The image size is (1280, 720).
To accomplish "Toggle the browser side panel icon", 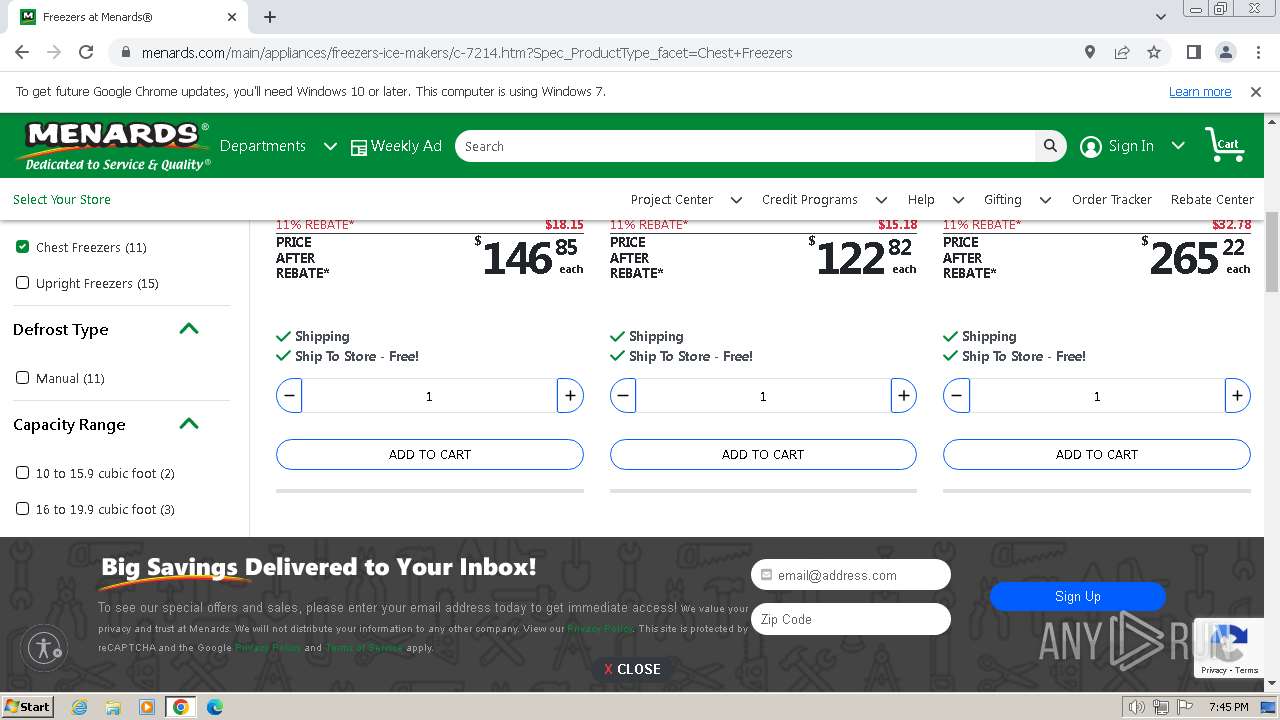I will (1193, 52).
